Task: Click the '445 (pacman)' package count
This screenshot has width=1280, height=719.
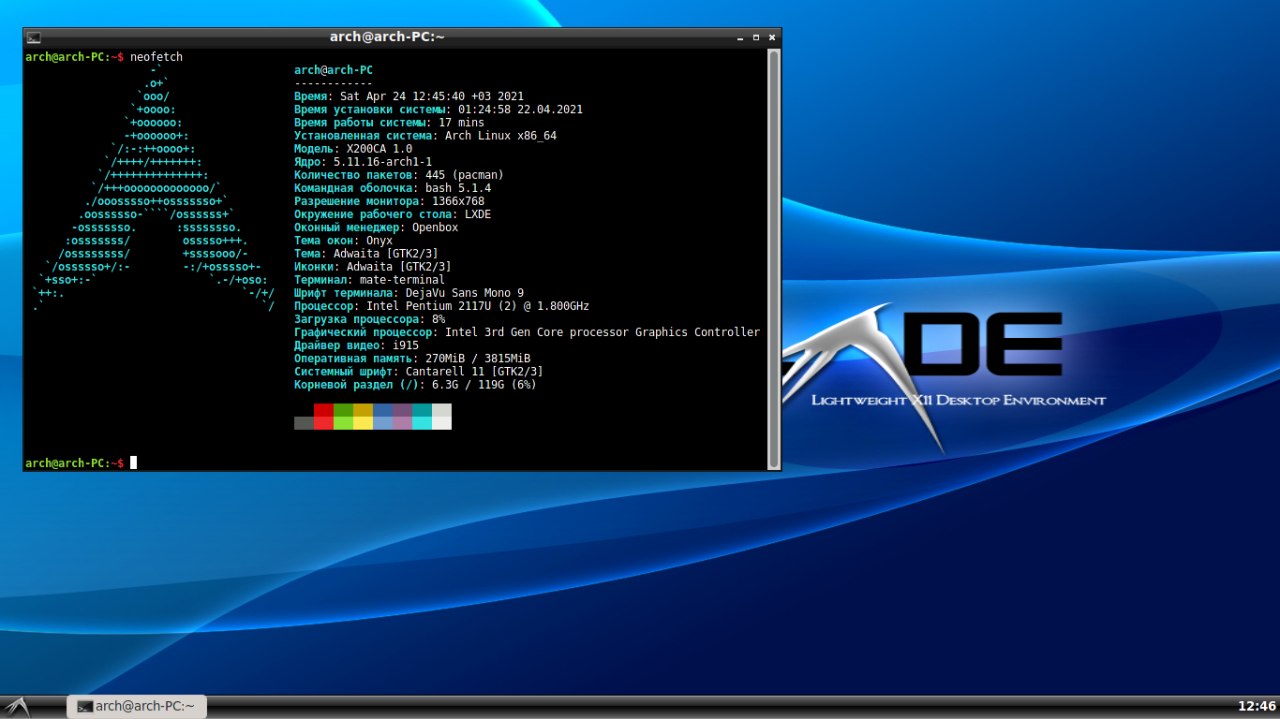Action: click(x=465, y=174)
